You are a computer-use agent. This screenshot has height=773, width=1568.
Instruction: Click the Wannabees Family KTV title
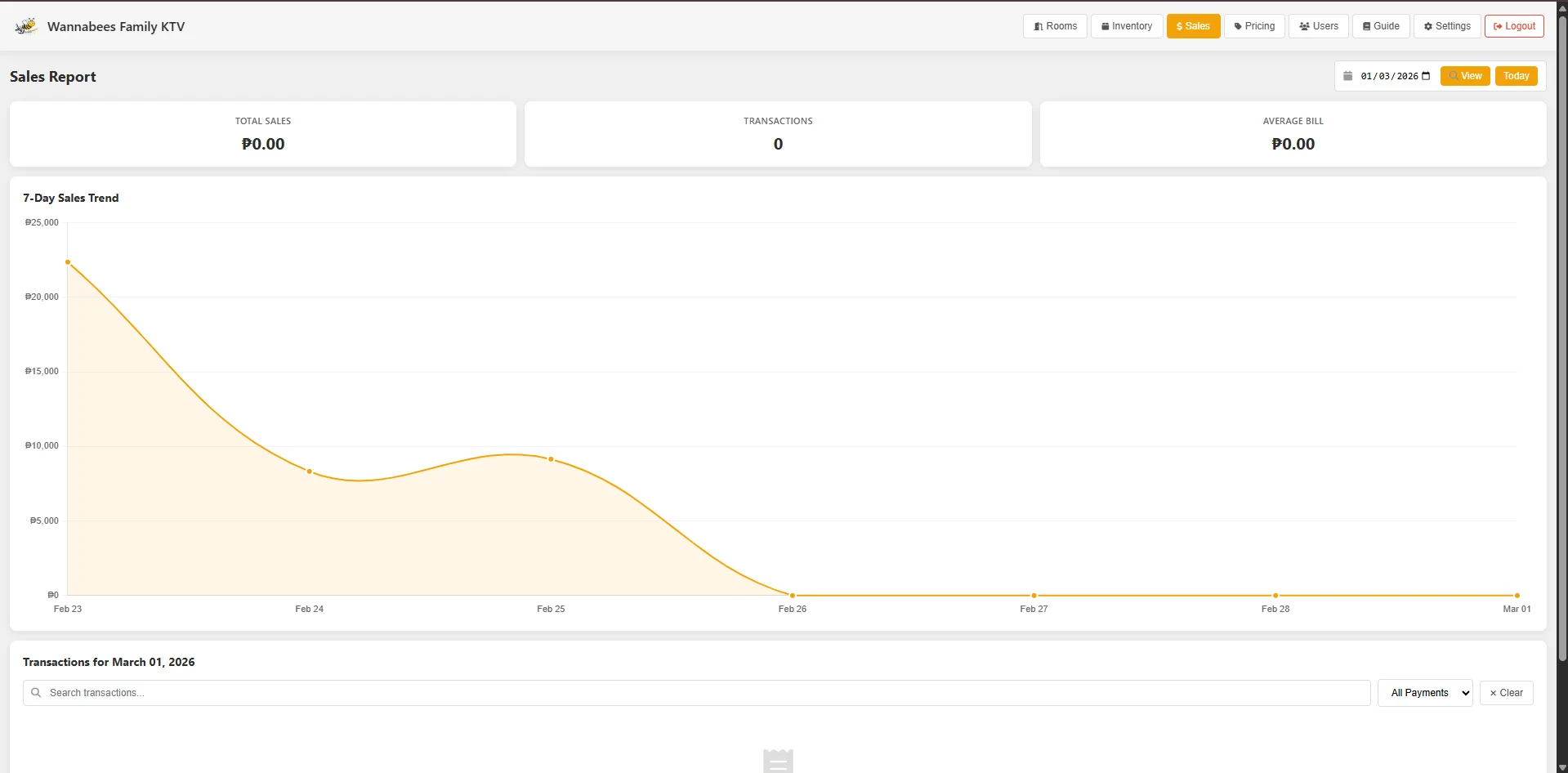click(x=116, y=27)
